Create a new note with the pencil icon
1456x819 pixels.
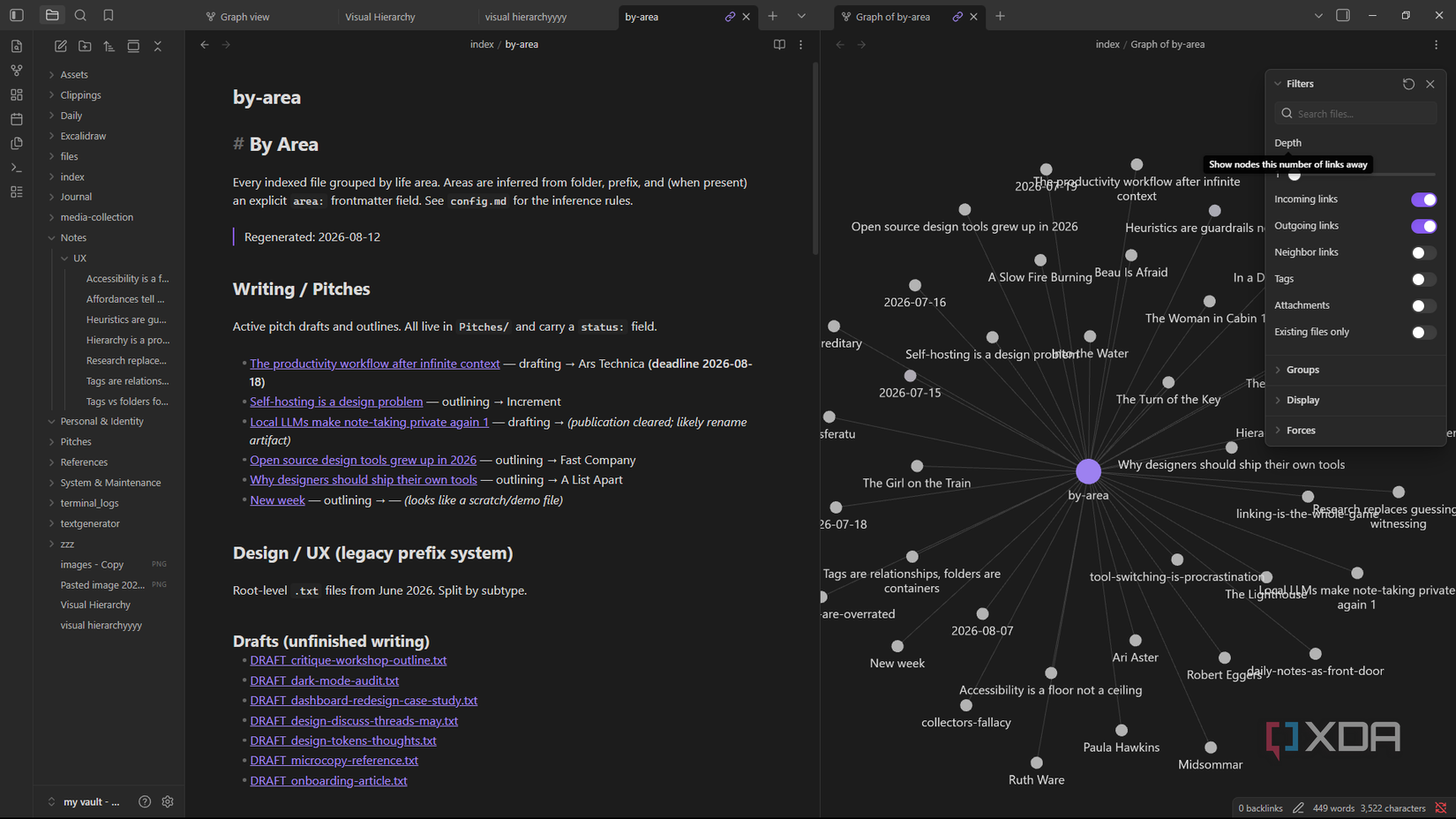tap(61, 46)
